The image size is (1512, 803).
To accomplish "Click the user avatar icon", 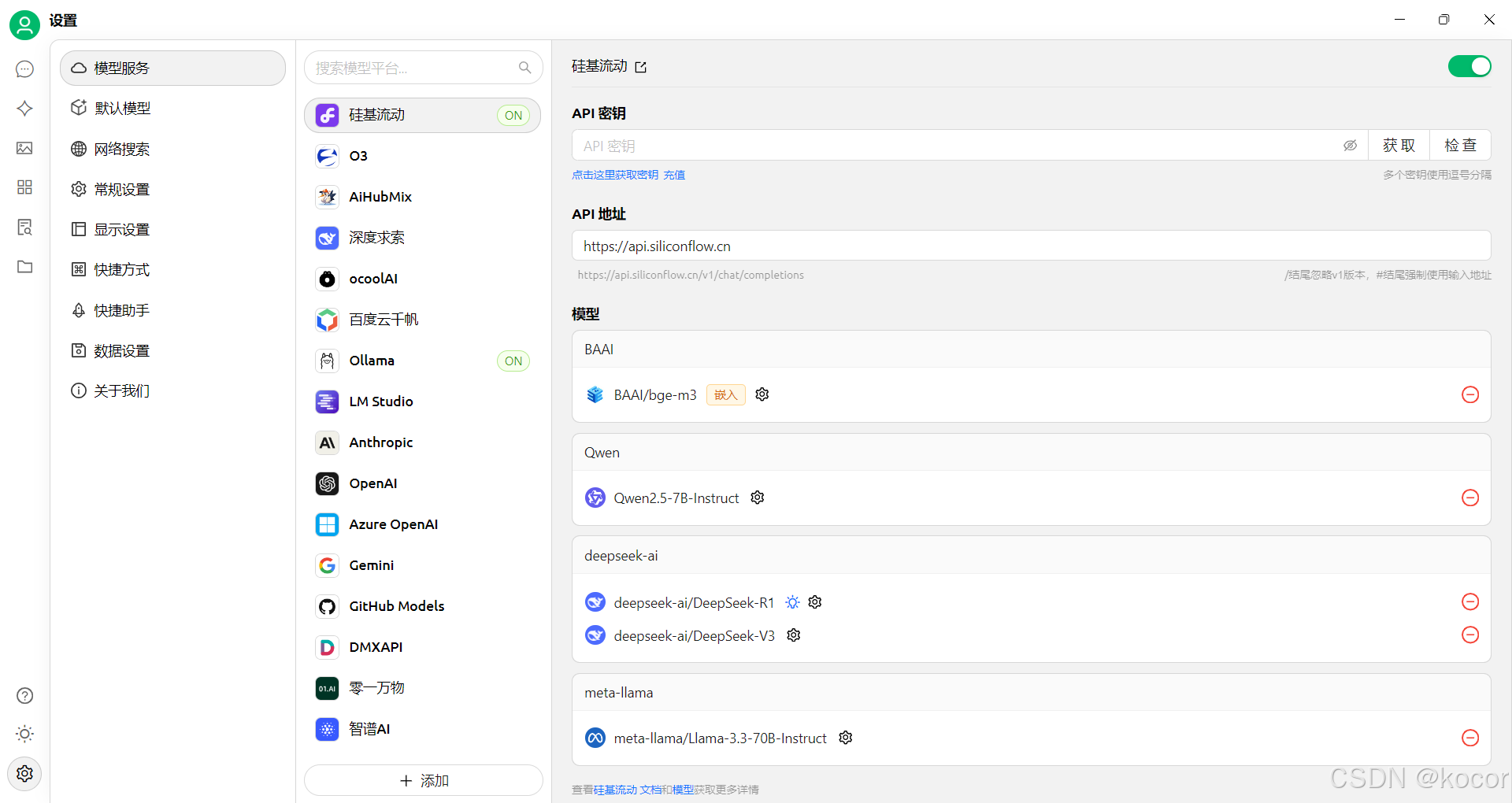I will [x=24, y=25].
